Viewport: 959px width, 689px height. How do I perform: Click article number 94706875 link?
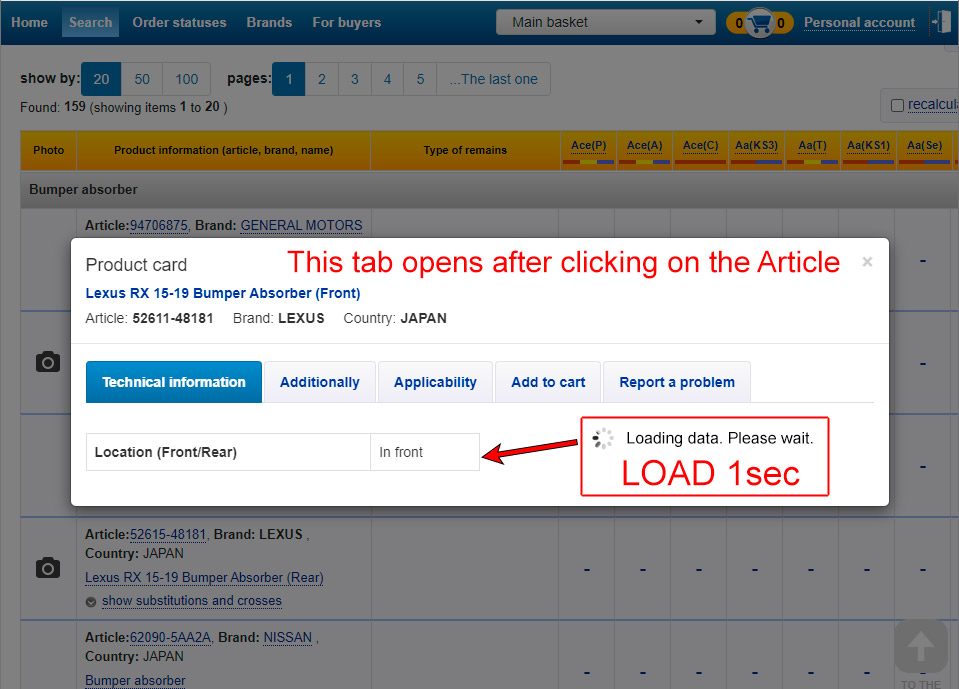(x=159, y=226)
